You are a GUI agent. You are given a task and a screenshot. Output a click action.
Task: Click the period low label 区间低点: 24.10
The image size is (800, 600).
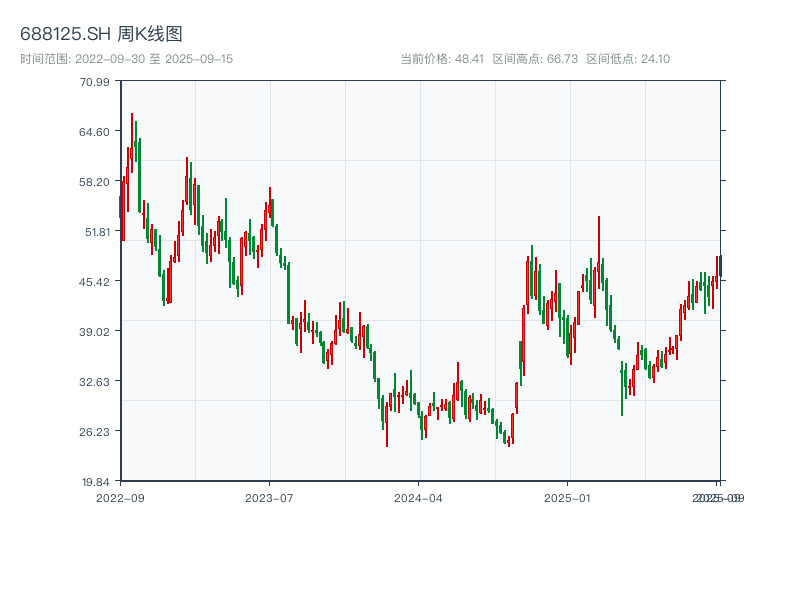tap(628, 59)
